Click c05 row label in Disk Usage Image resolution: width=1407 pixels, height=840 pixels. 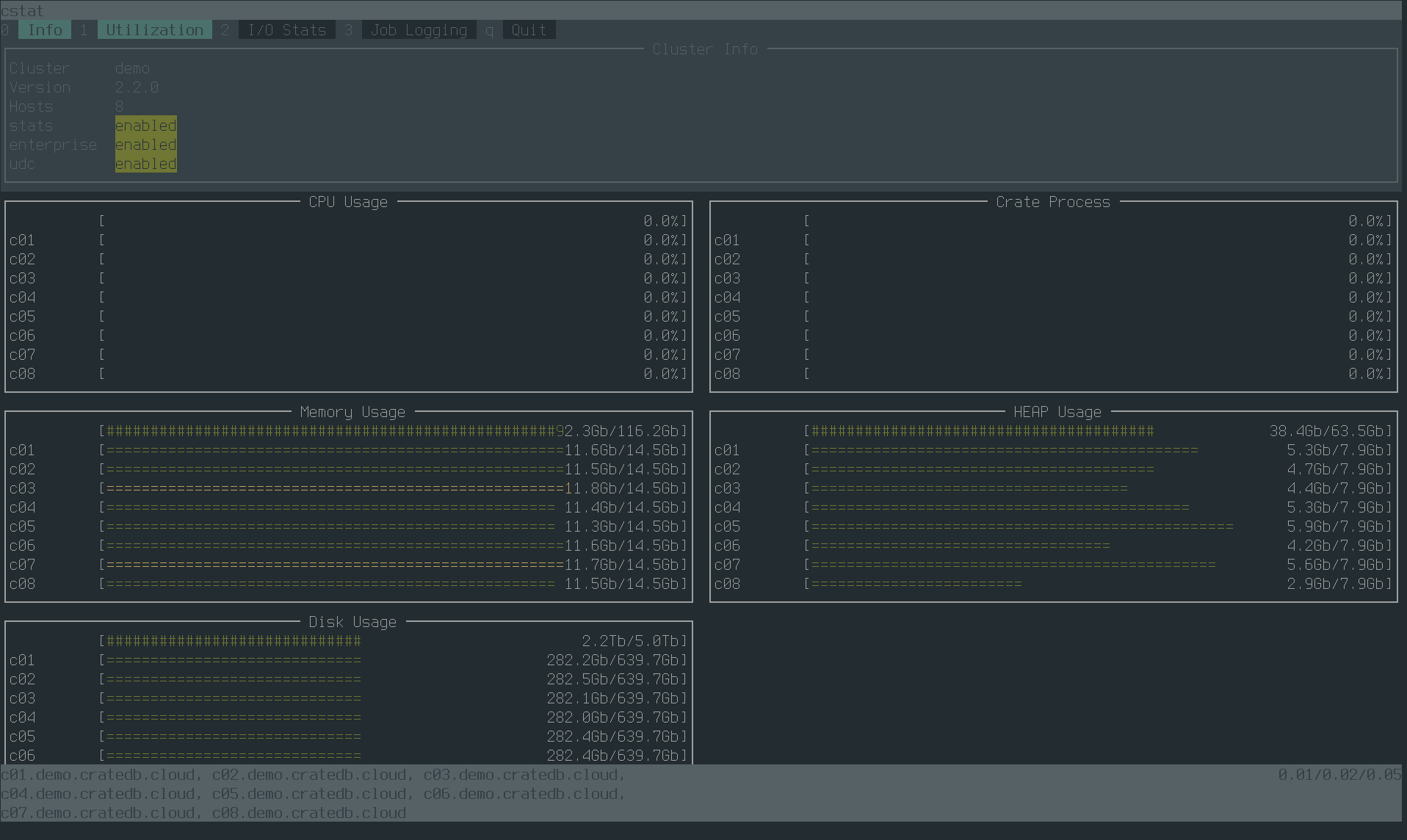(22, 736)
